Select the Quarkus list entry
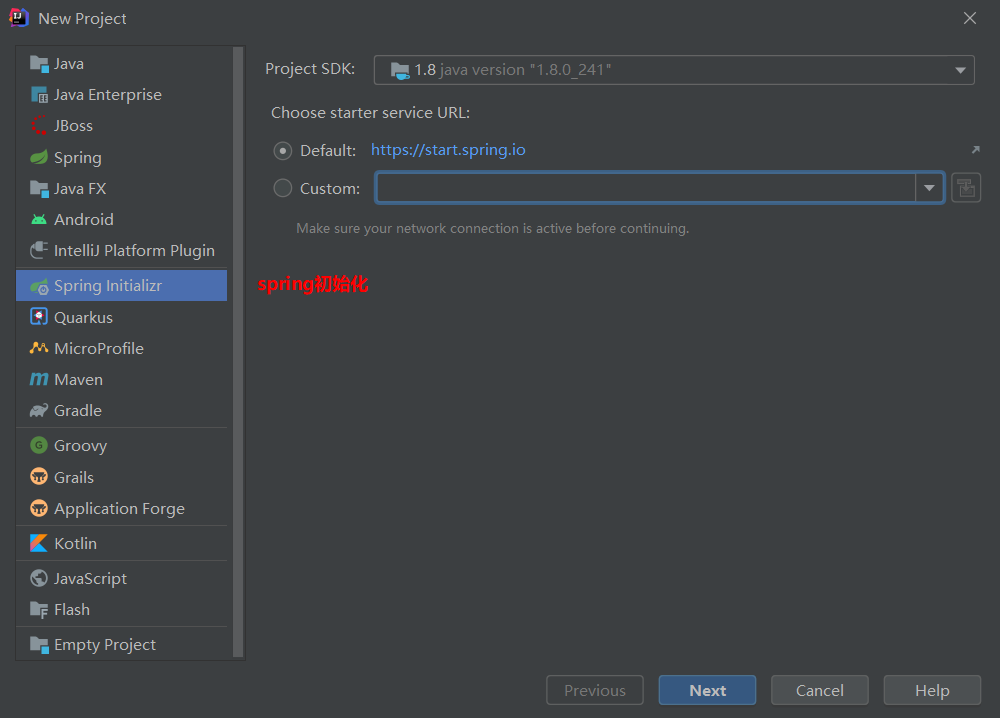Viewport: 1000px width, 718px height. pyautogui.click(x=121, y=317)
